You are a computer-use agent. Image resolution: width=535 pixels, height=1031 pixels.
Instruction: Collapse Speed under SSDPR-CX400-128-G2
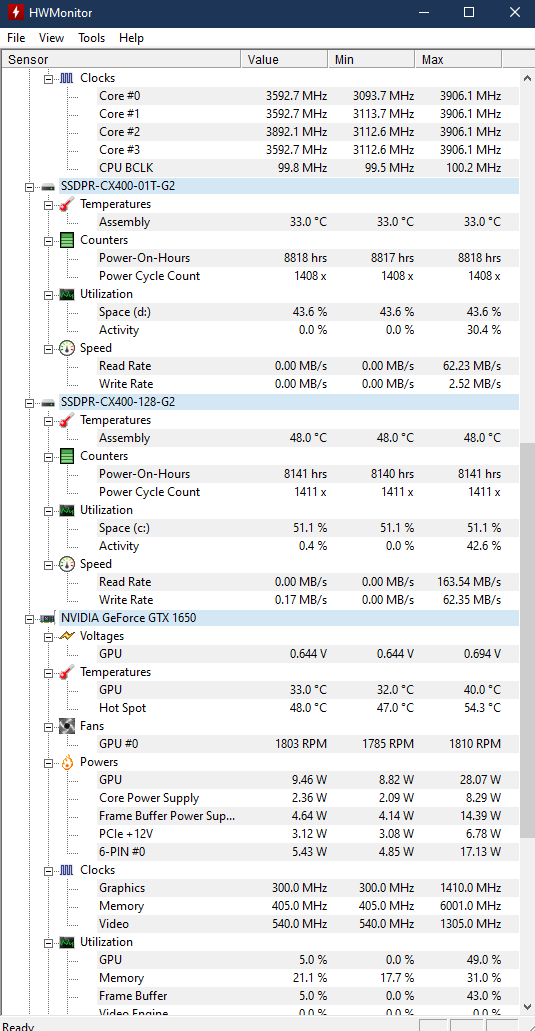click(x=48, y=564)
